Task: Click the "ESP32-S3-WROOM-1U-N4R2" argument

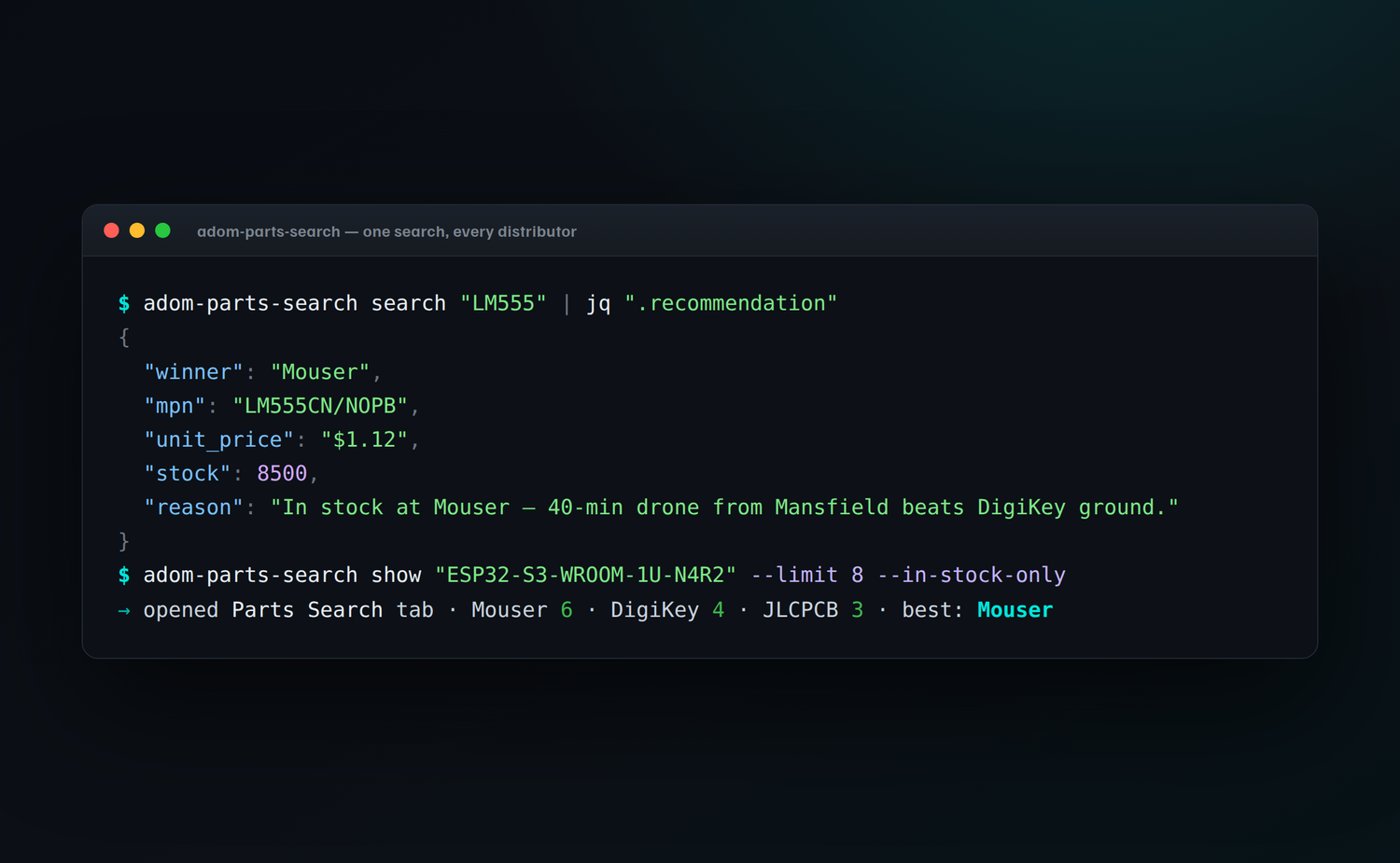Action: [x=585, y=575]
